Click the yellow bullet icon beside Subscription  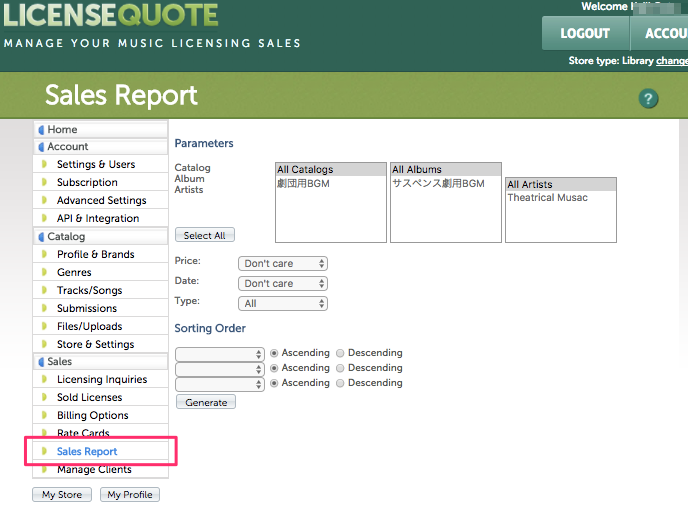pos(44,183)
